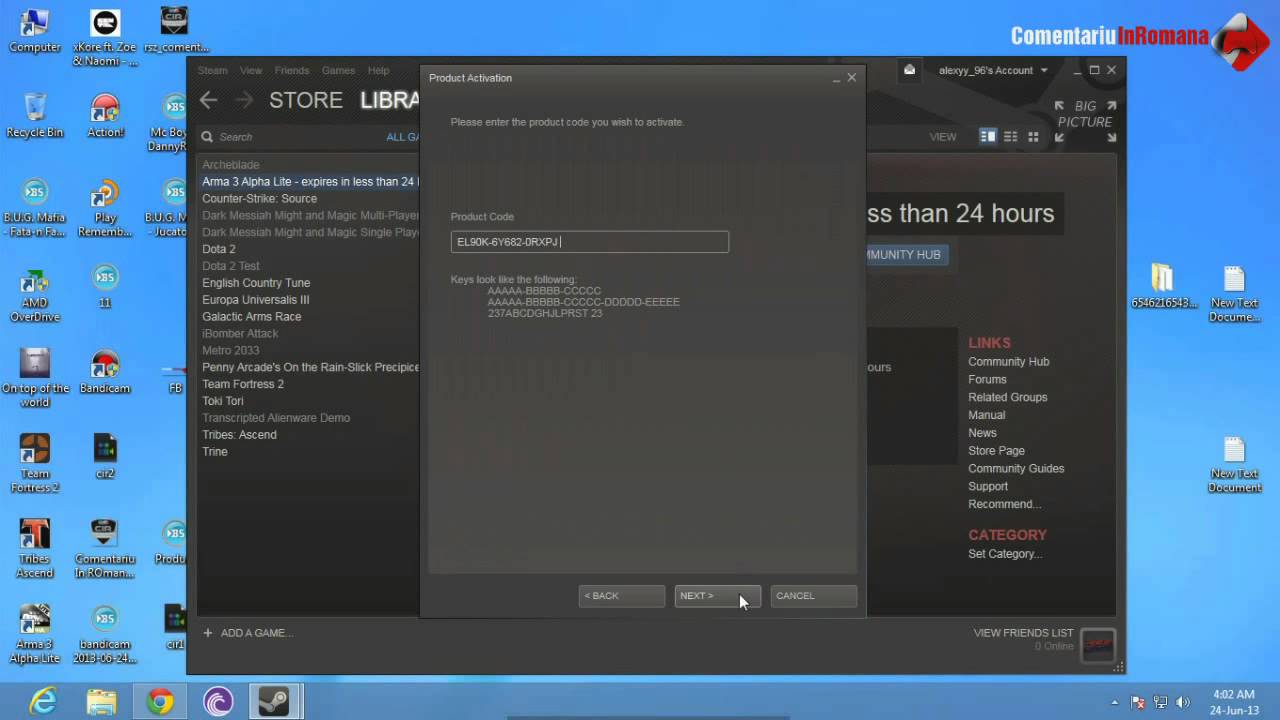Show hidden system tray icons
Image resolution: width=1280 pixels, height=720 pixels.
click(1114, 702)
